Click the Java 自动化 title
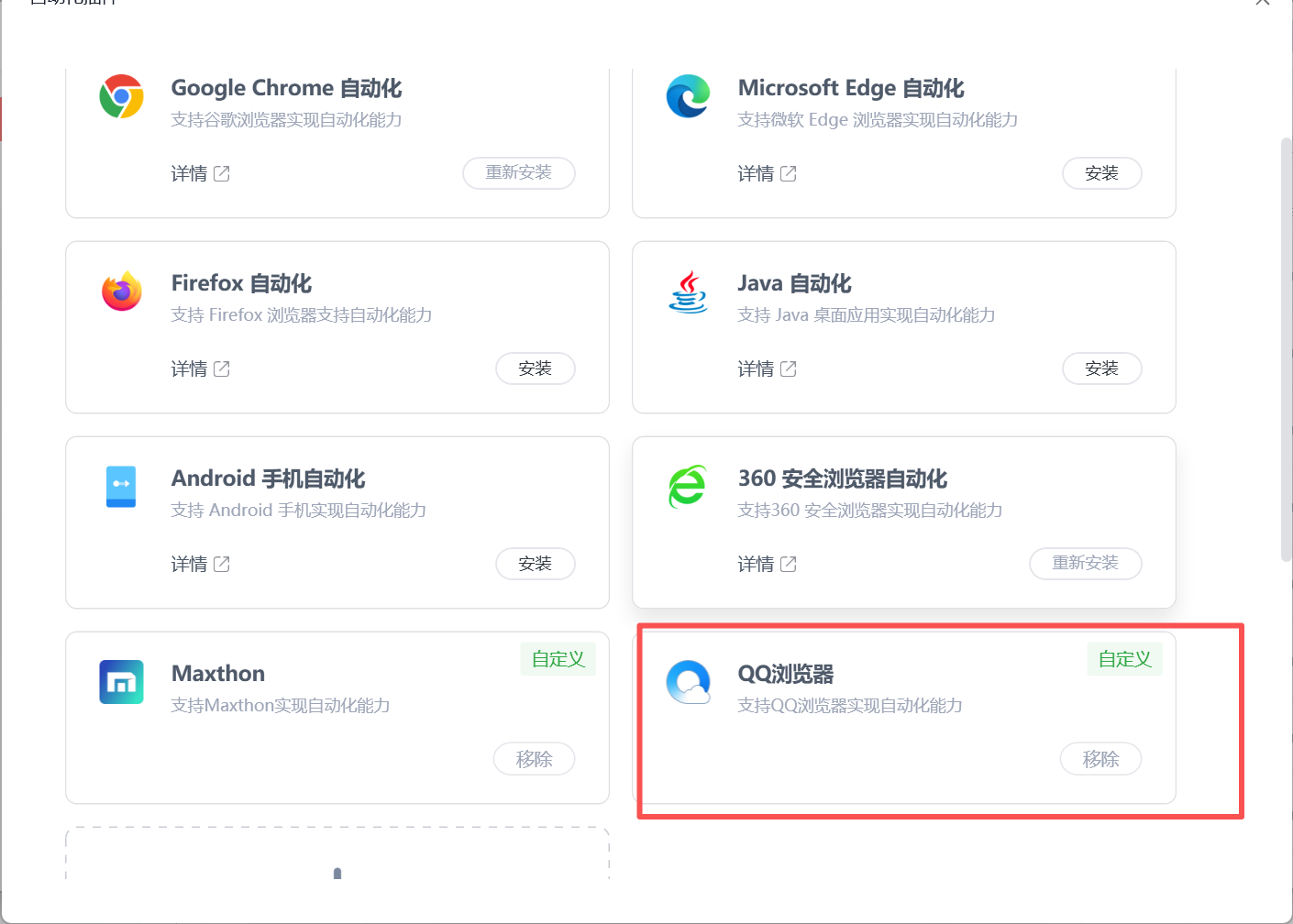 click(795, 283)
